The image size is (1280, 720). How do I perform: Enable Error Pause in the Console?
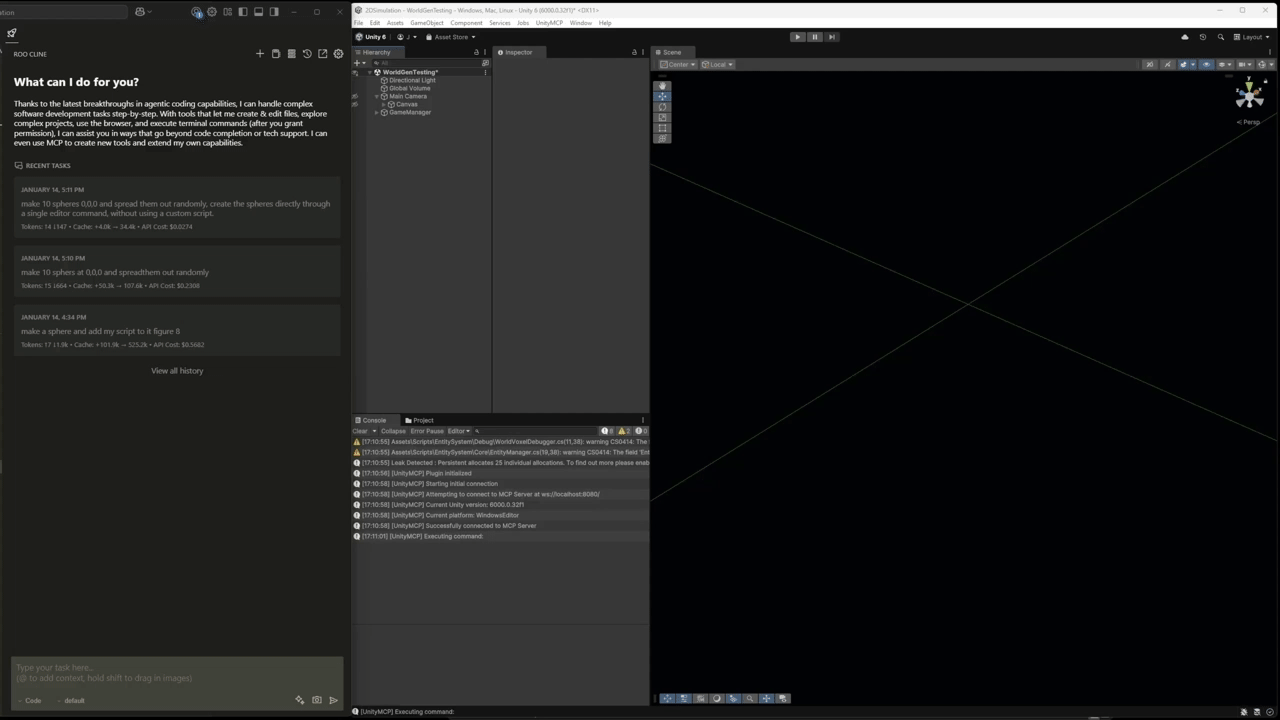[x=427, y=431]
